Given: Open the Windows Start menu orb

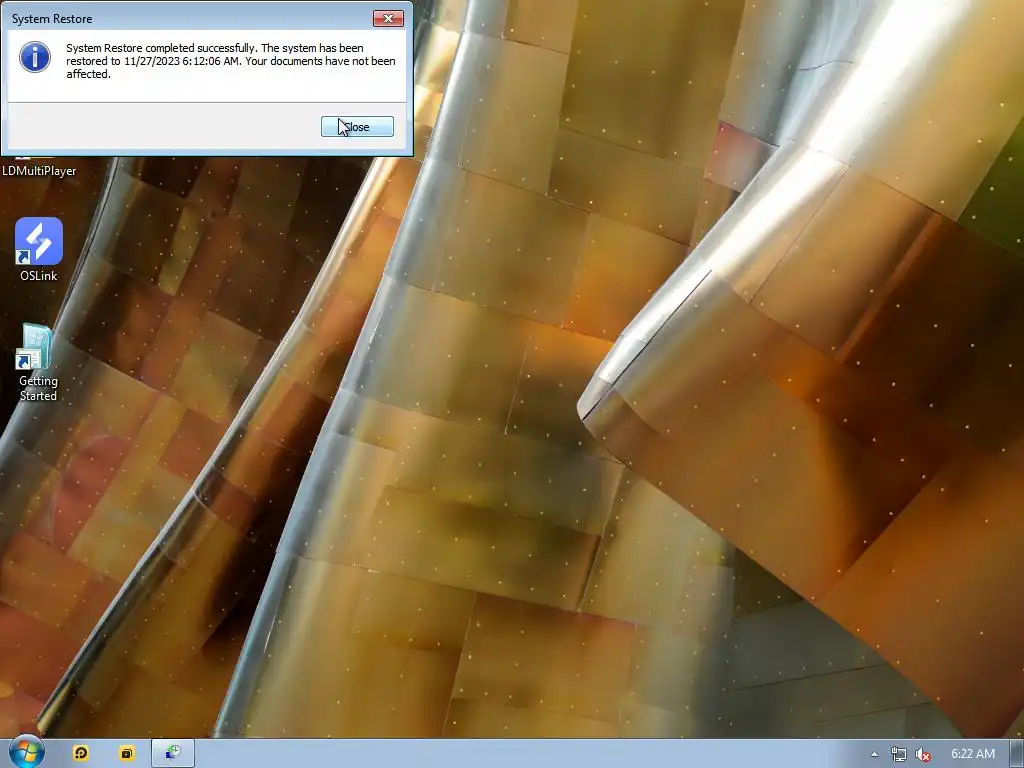Looking at the screenshot, I should point(26,752).
